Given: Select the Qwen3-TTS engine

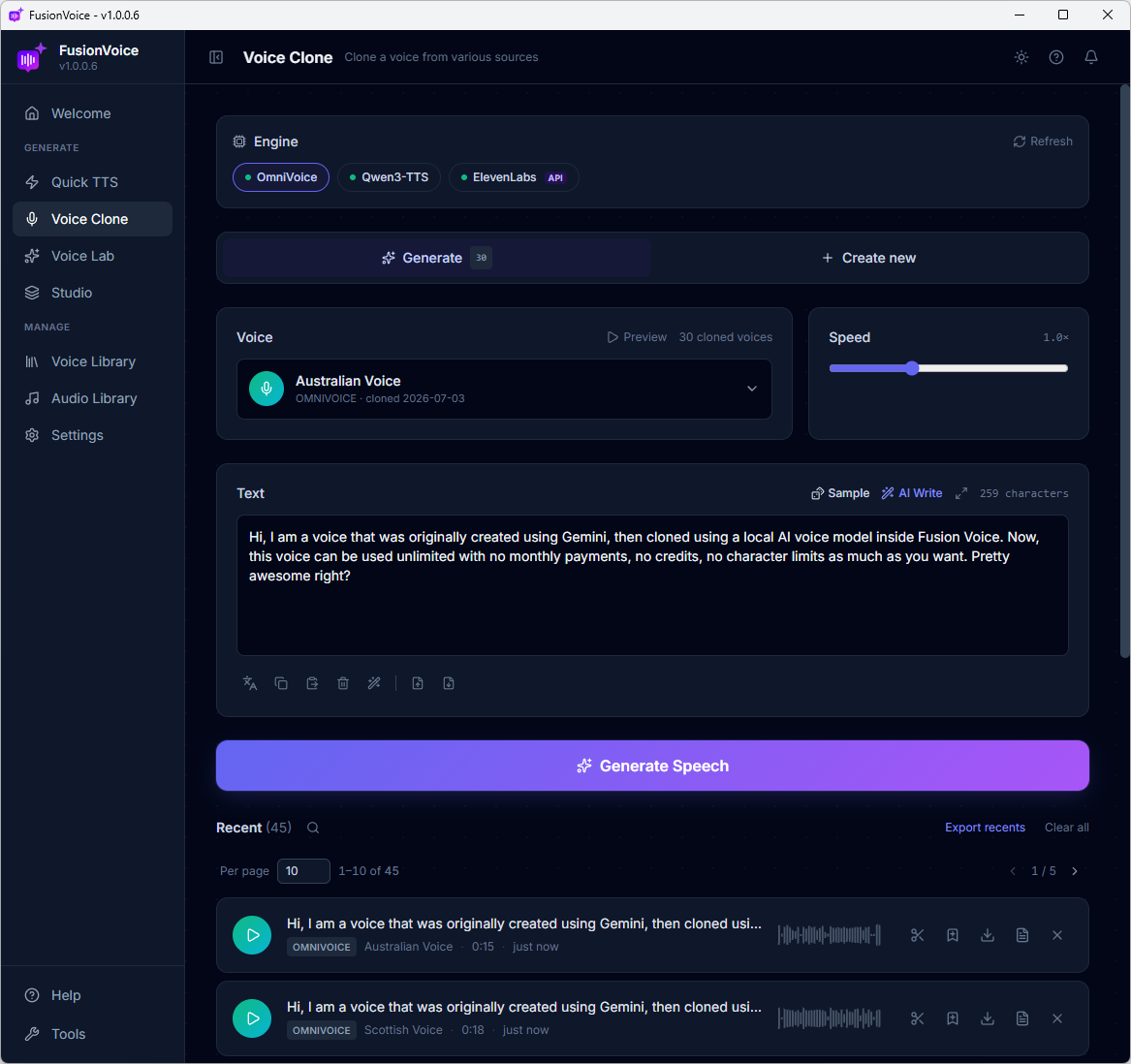Looking at the screenshot, I should click(x=389, y=177).
